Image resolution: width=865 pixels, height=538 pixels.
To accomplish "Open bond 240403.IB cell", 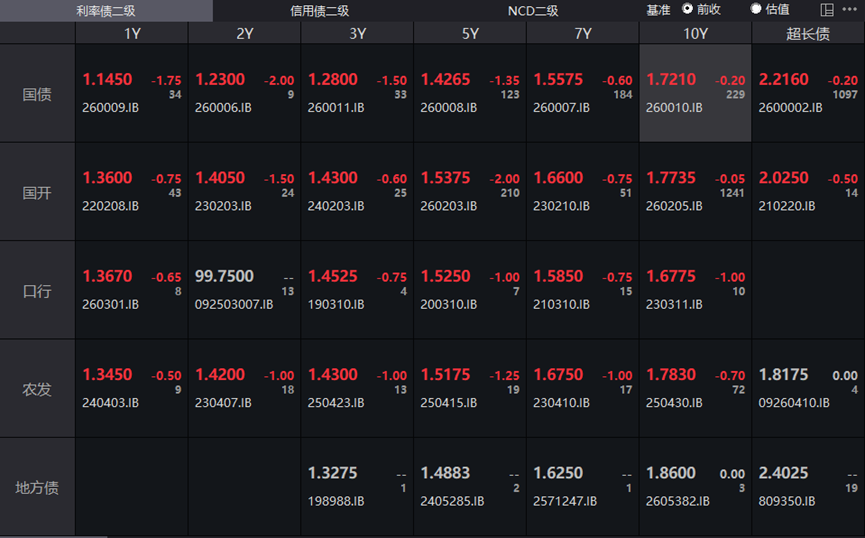I will 132,388.
